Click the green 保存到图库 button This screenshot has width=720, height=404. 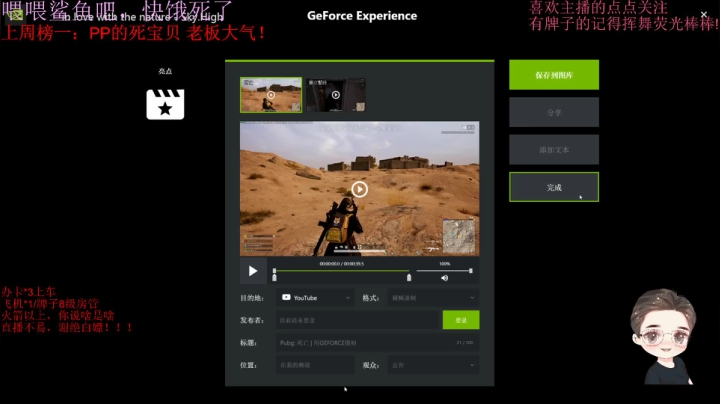pyautogui.click(x=554, y=75)
